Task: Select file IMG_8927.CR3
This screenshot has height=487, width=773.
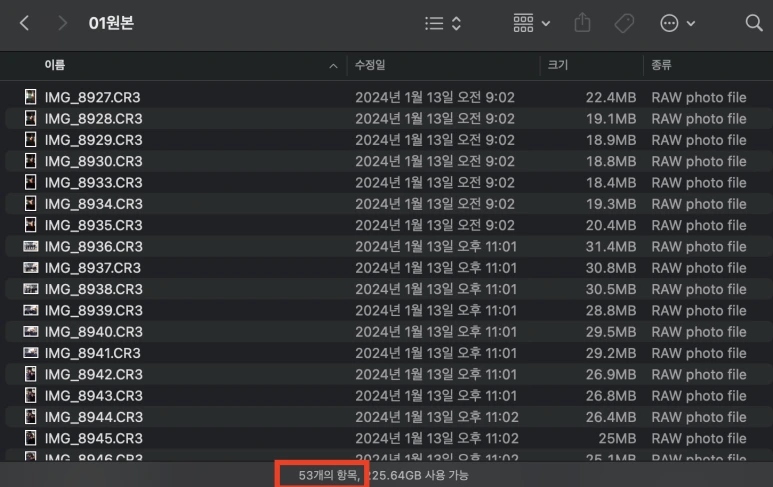Action: point(93,97)
